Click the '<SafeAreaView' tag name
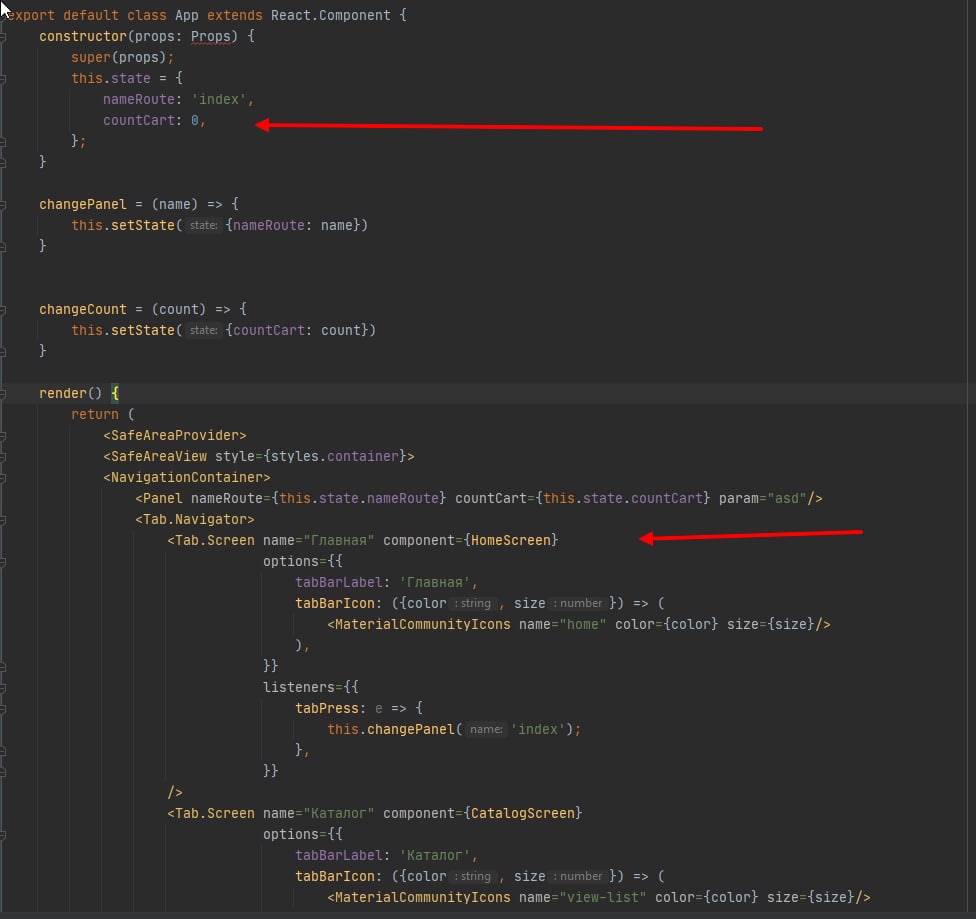 tap(155, 456)
